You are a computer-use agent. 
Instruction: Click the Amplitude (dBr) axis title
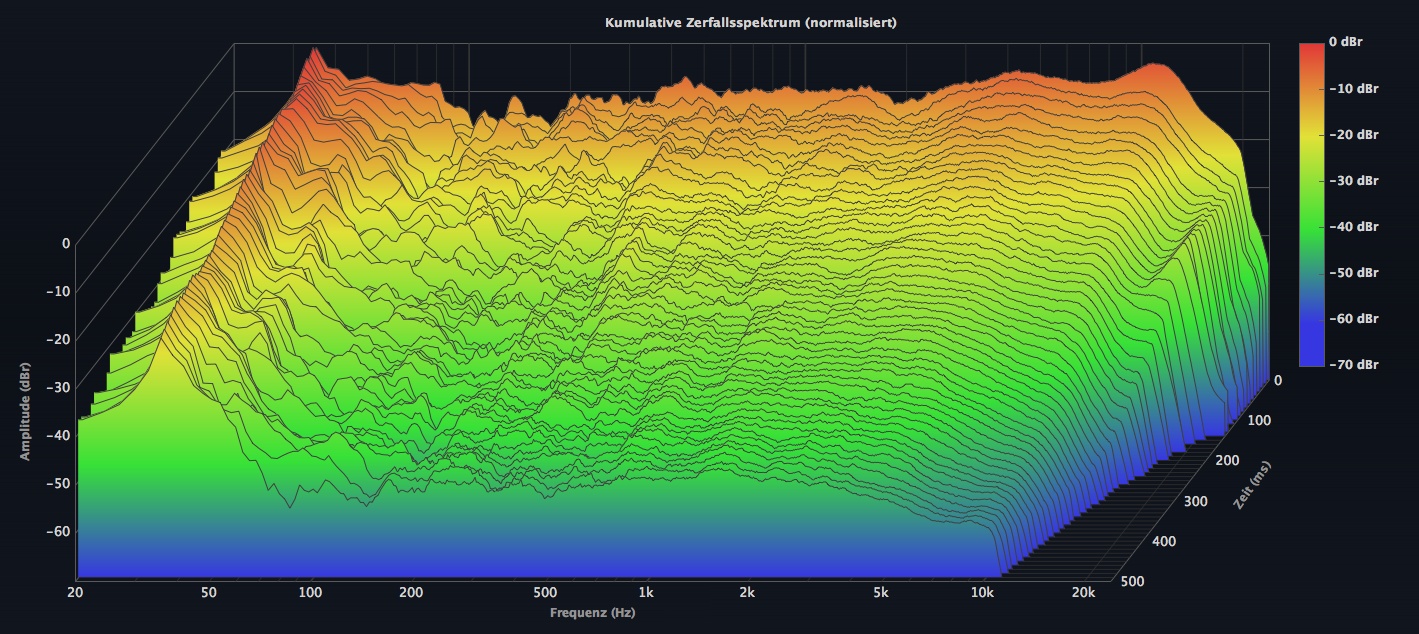pyautogui.click(x=24, y=400)
